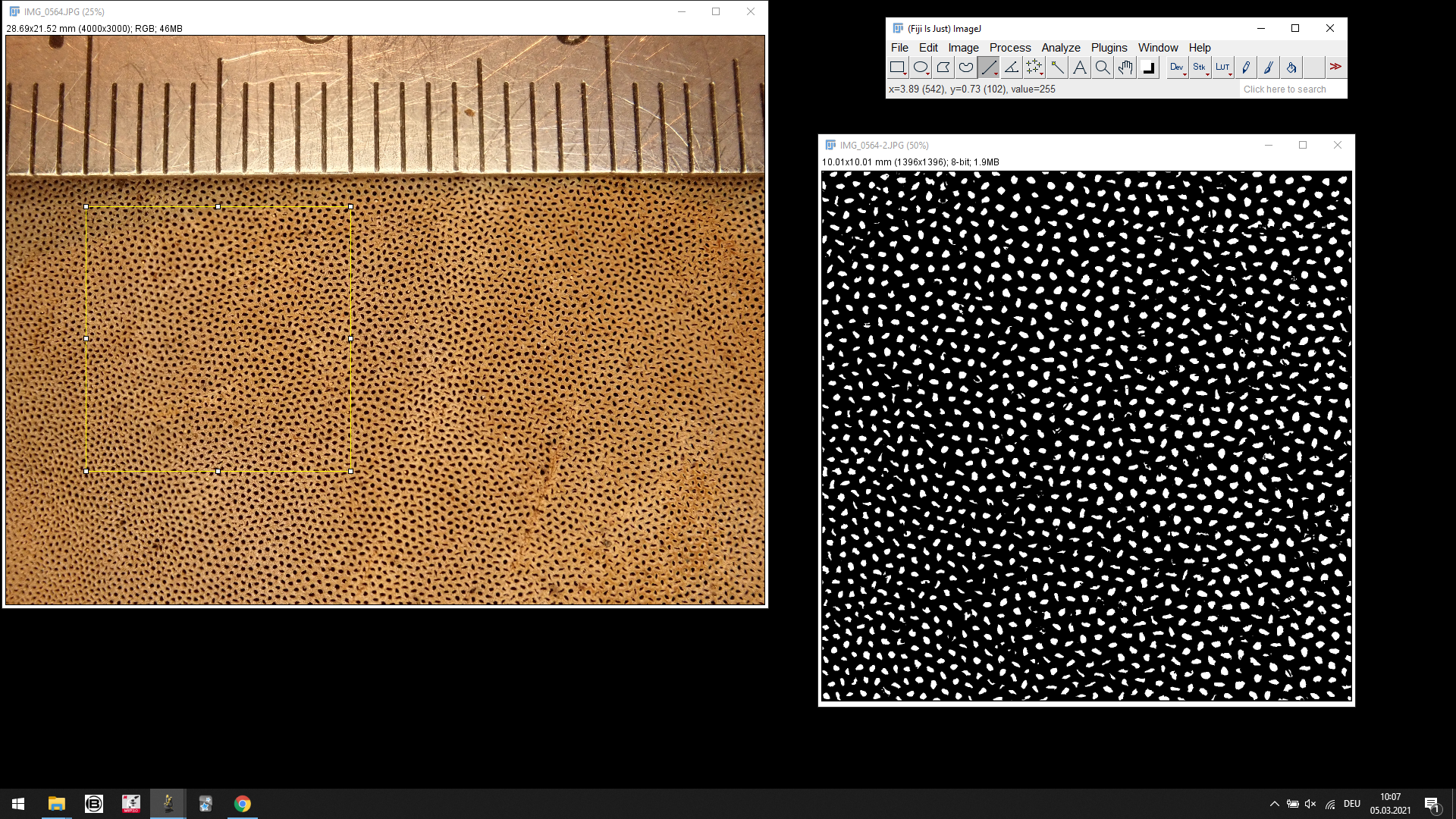The height and width of the screenshot is (819, 1456).
Task: Open the LUT lookup tables dropdown
Action: [x=1222, y=67]
